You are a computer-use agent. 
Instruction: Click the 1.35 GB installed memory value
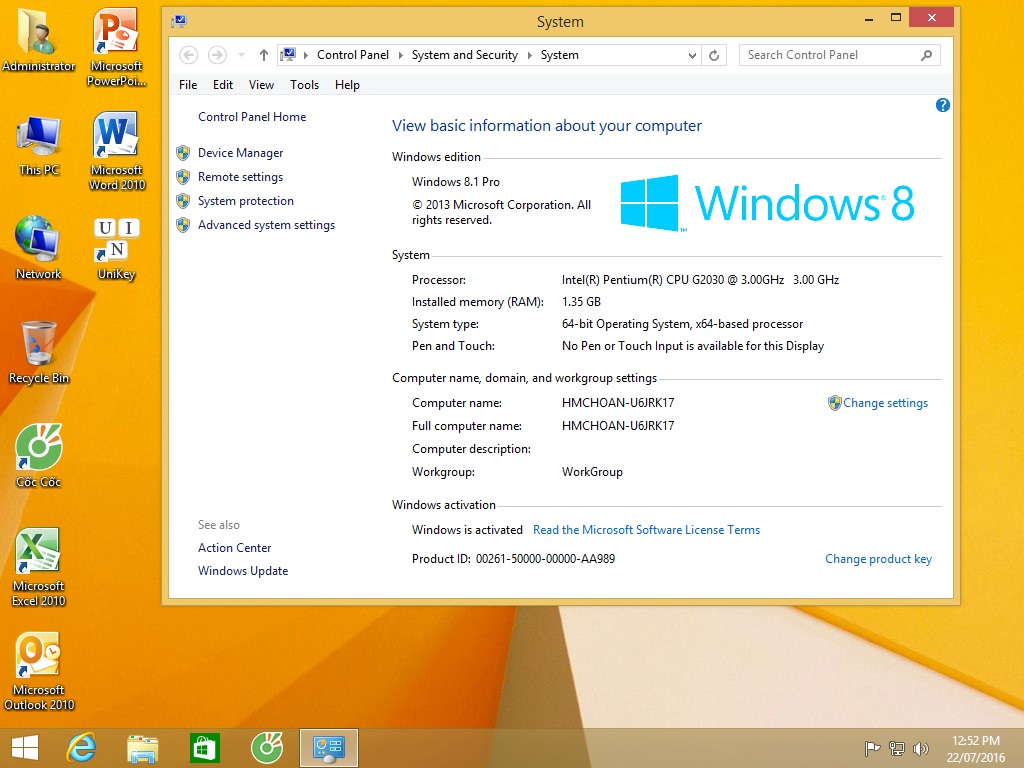click(x=581, y=302)
